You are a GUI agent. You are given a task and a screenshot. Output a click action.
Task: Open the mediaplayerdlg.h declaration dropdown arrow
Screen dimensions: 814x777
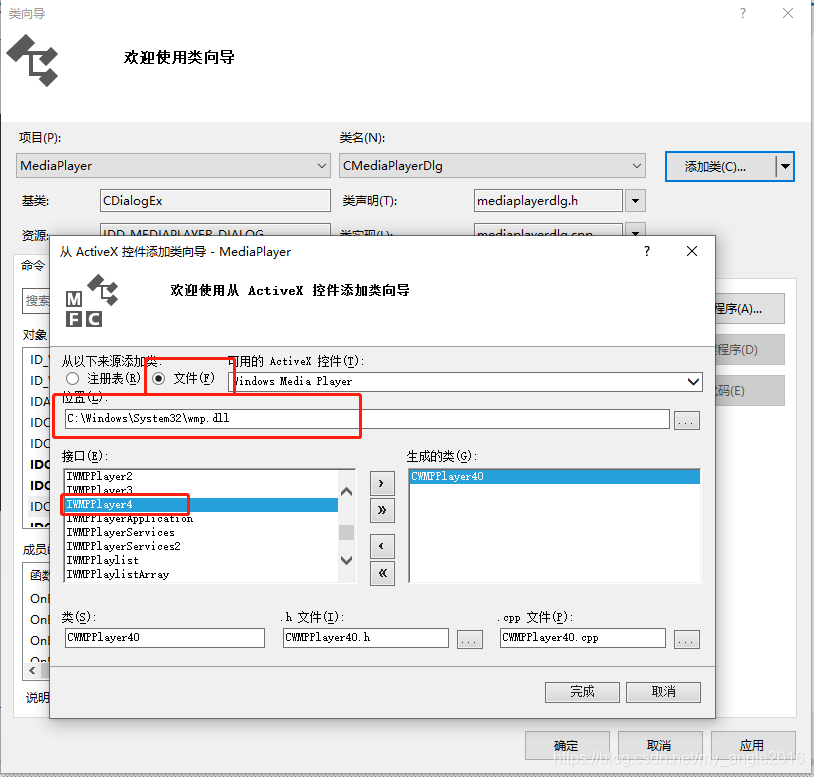(635, 201)
